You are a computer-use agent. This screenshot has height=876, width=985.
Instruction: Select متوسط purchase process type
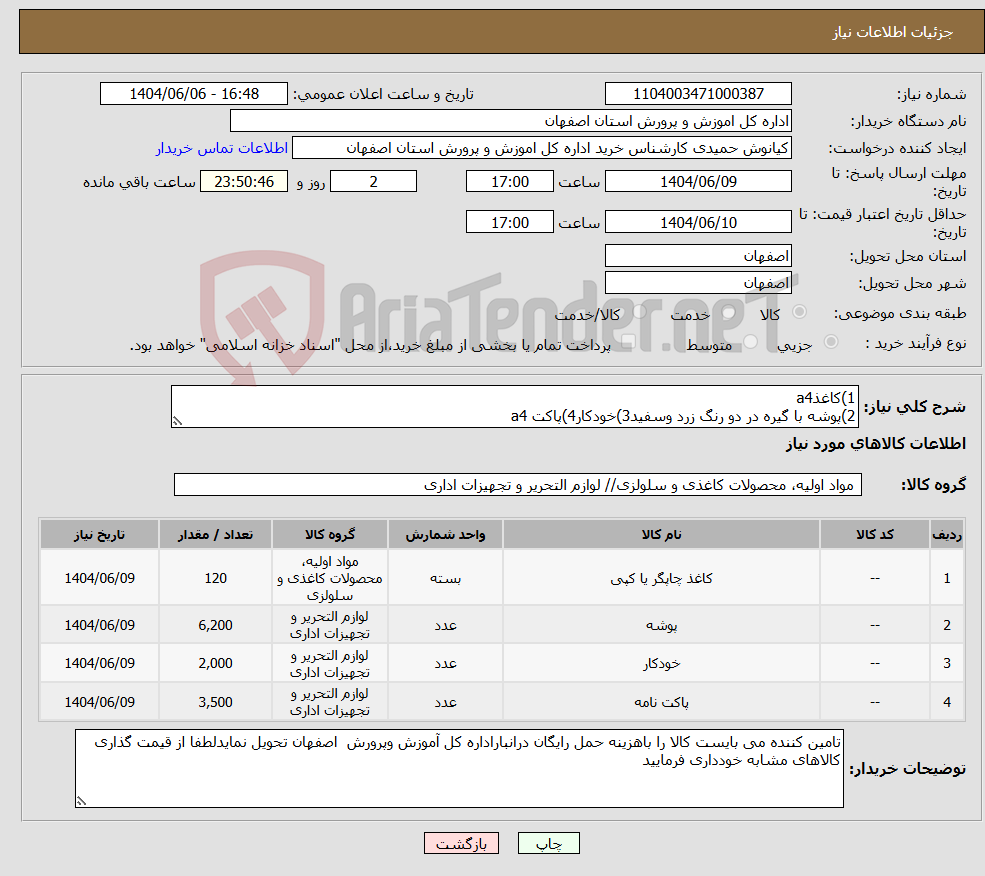point(748,342)
